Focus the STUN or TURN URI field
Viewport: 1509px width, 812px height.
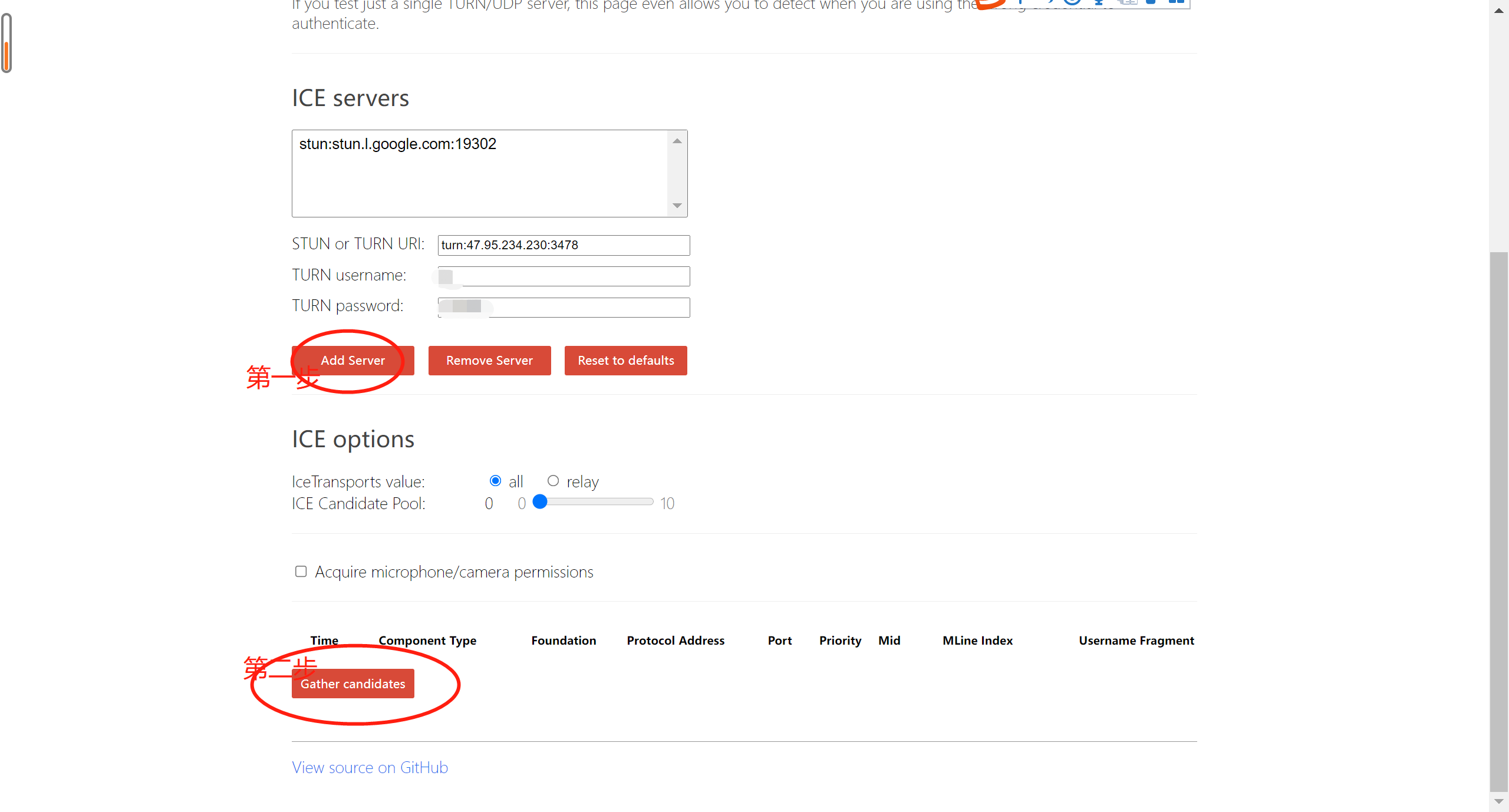click(563, 245)
